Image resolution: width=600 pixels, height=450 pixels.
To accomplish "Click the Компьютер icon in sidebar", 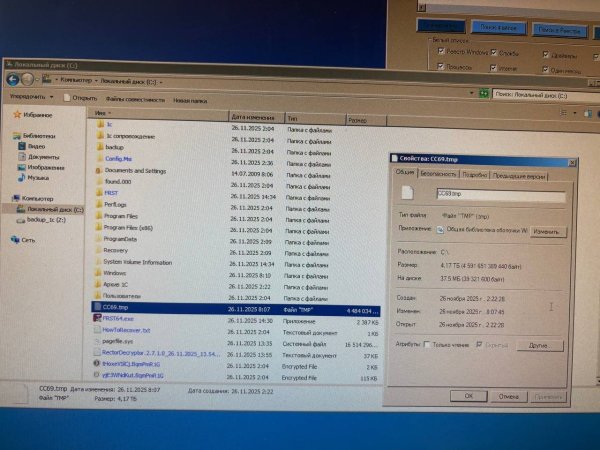I will click(x=16, y=198).
